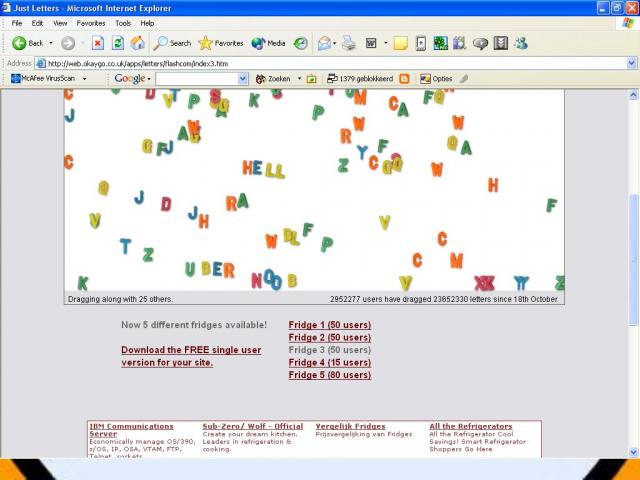Viewport: 640px width, 480px height.
Task: Open the Search pane
Action: (x=172, y=43)
